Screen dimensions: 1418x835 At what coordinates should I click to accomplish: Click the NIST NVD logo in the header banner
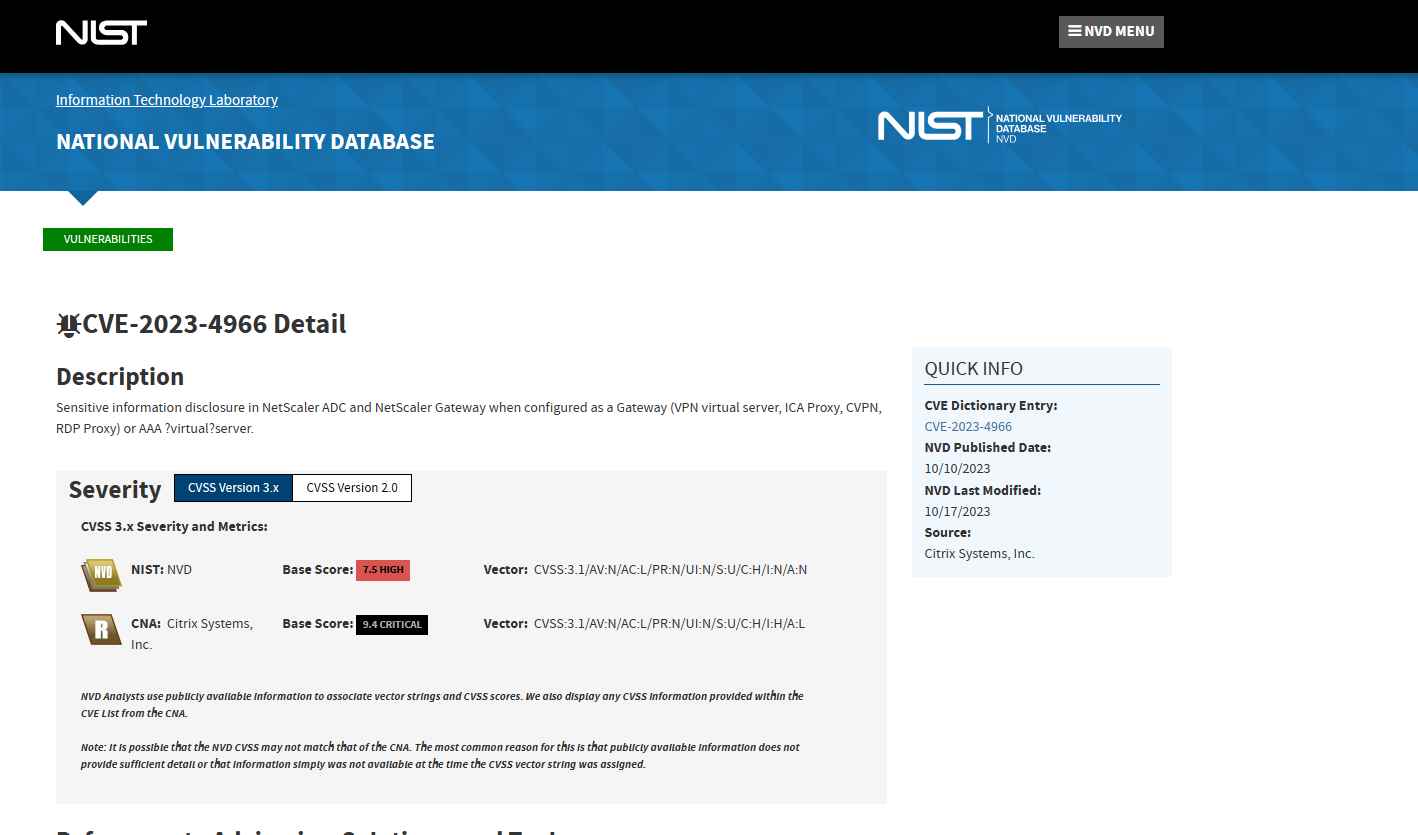999,125
